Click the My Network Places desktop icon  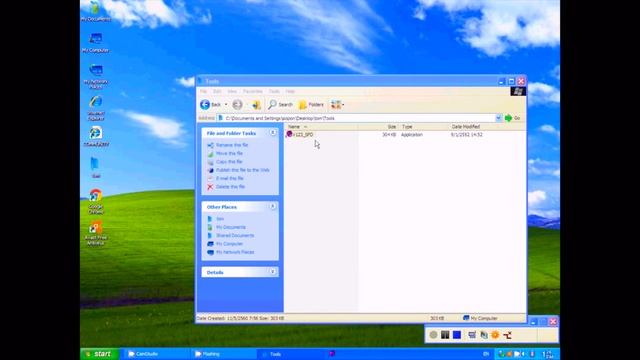click(96, 76)
